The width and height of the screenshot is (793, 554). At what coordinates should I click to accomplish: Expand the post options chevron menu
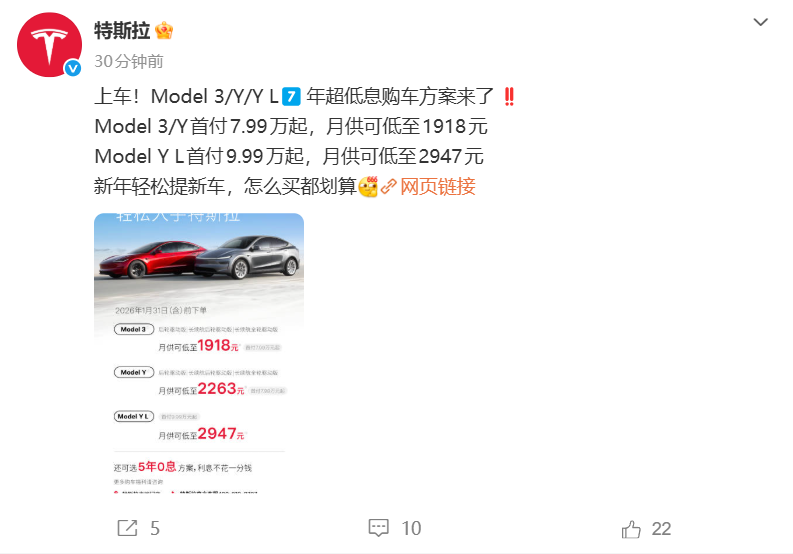(761, 22)
